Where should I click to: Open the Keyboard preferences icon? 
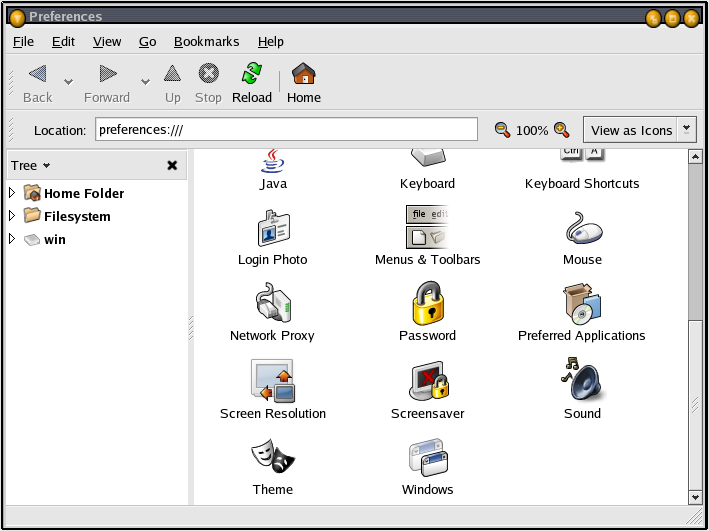428,158
